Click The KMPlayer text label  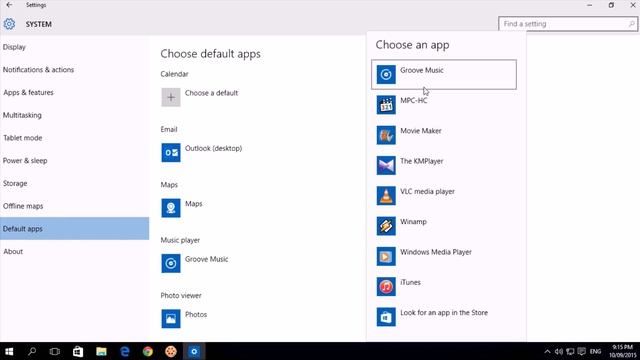click(x=422, y=161)
